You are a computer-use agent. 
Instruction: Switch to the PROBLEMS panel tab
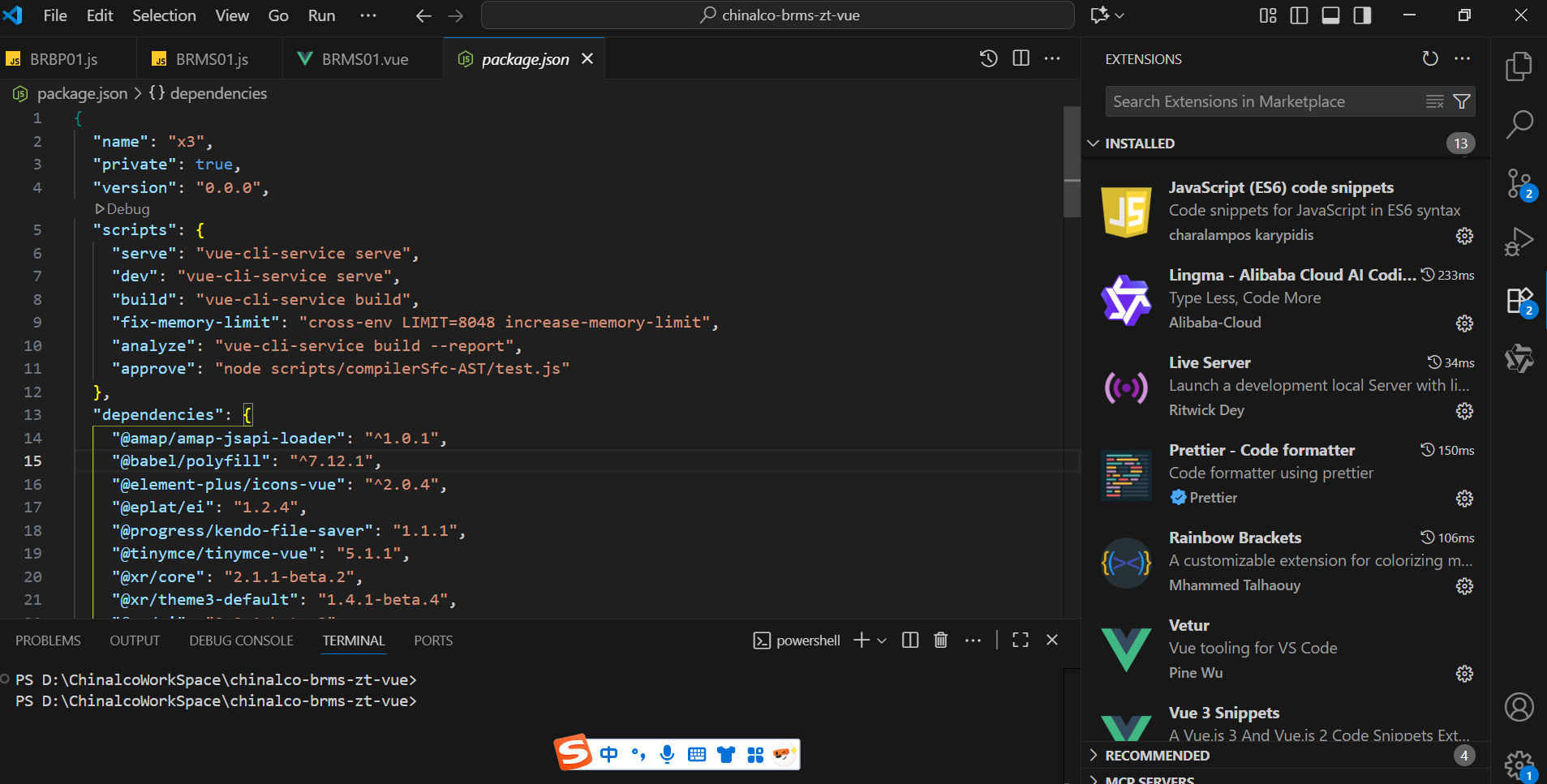click(48, 640)
